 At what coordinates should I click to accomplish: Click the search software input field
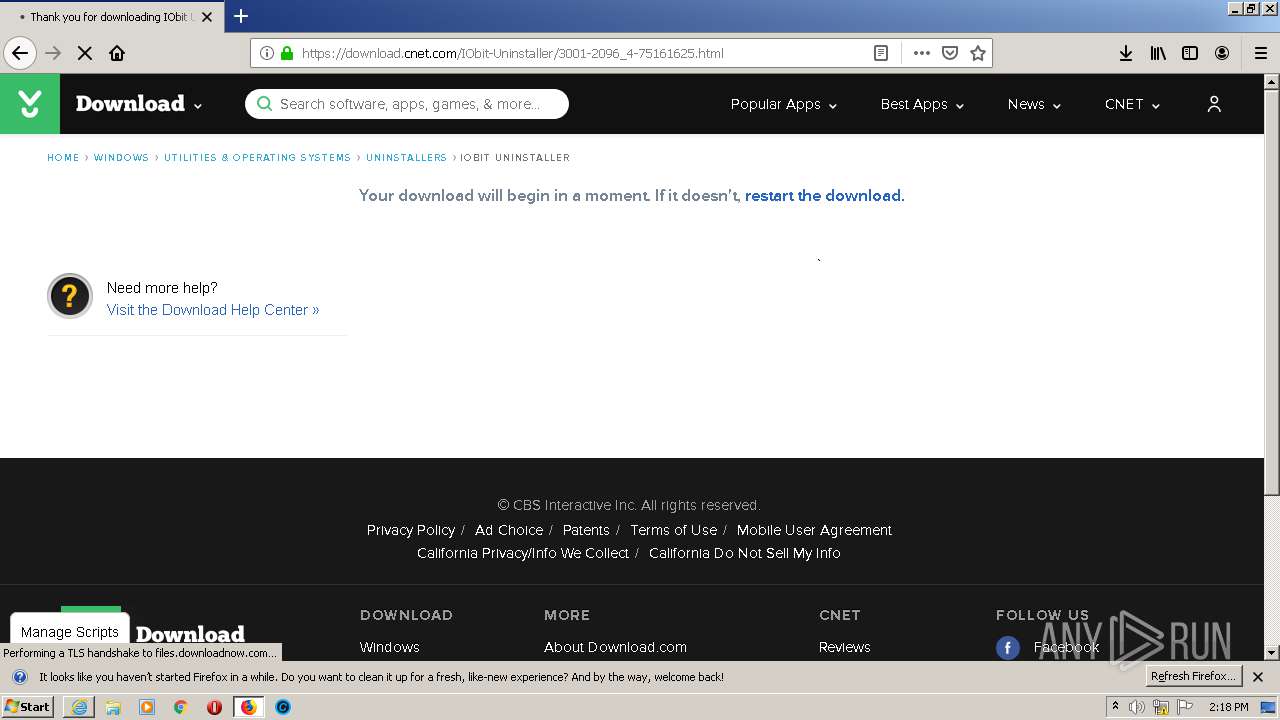click(x=407, y=104)
